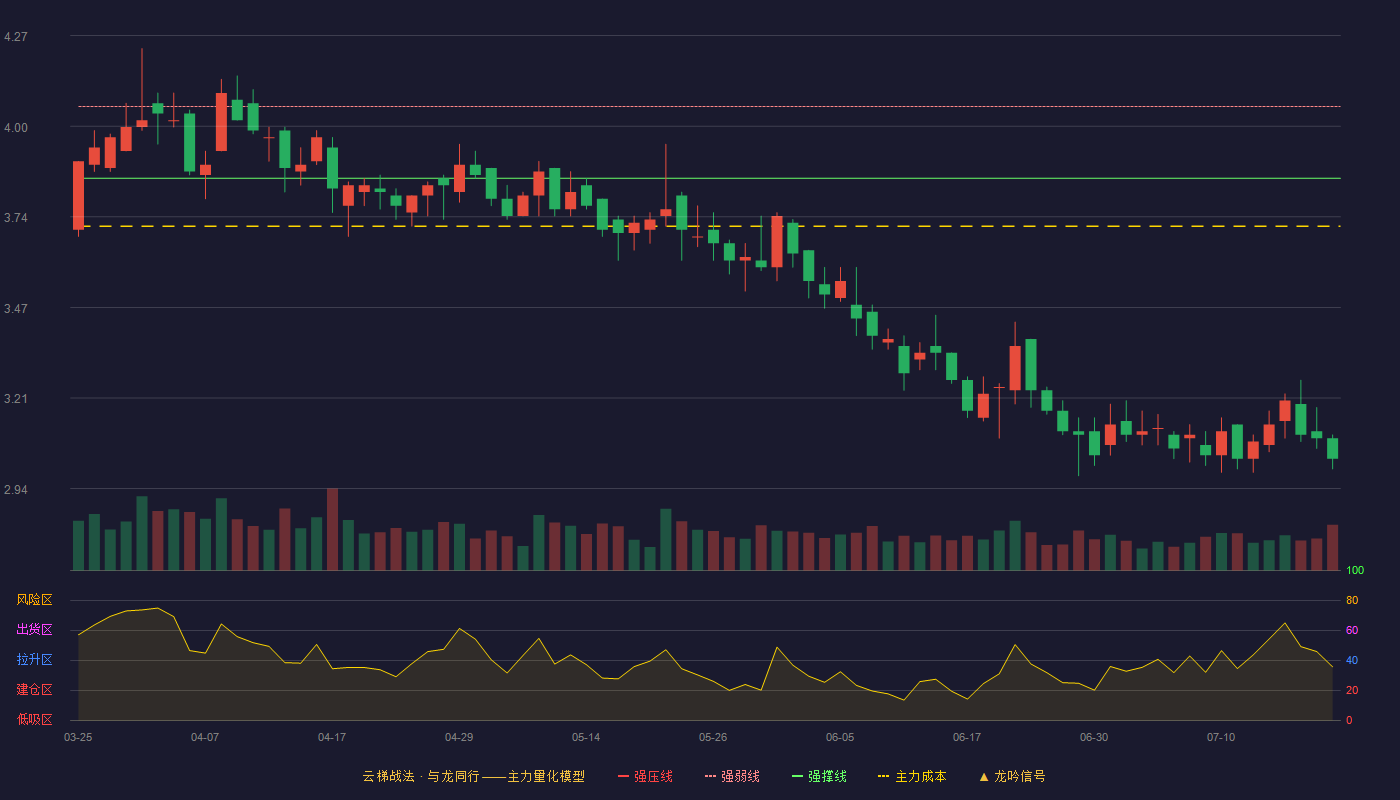Click the 3.47 price axis label
Viewport: 1400px width, 800px height.
(16, 309)
